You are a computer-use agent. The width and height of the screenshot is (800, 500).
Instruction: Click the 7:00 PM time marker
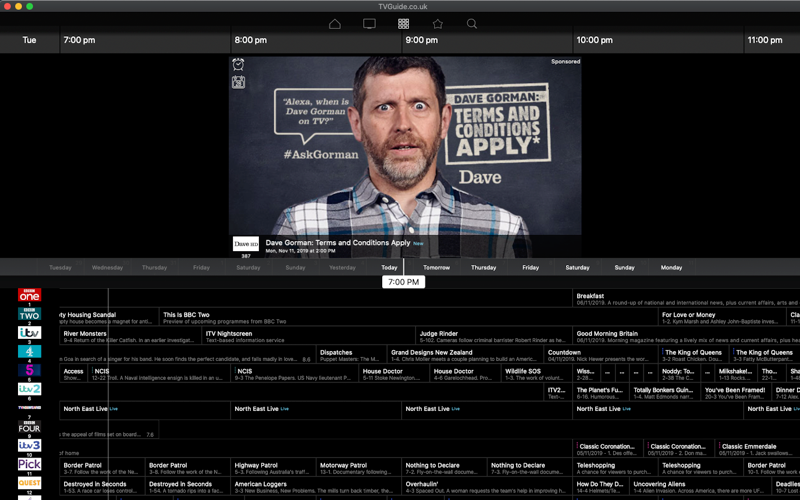click(x=404, y=282)
